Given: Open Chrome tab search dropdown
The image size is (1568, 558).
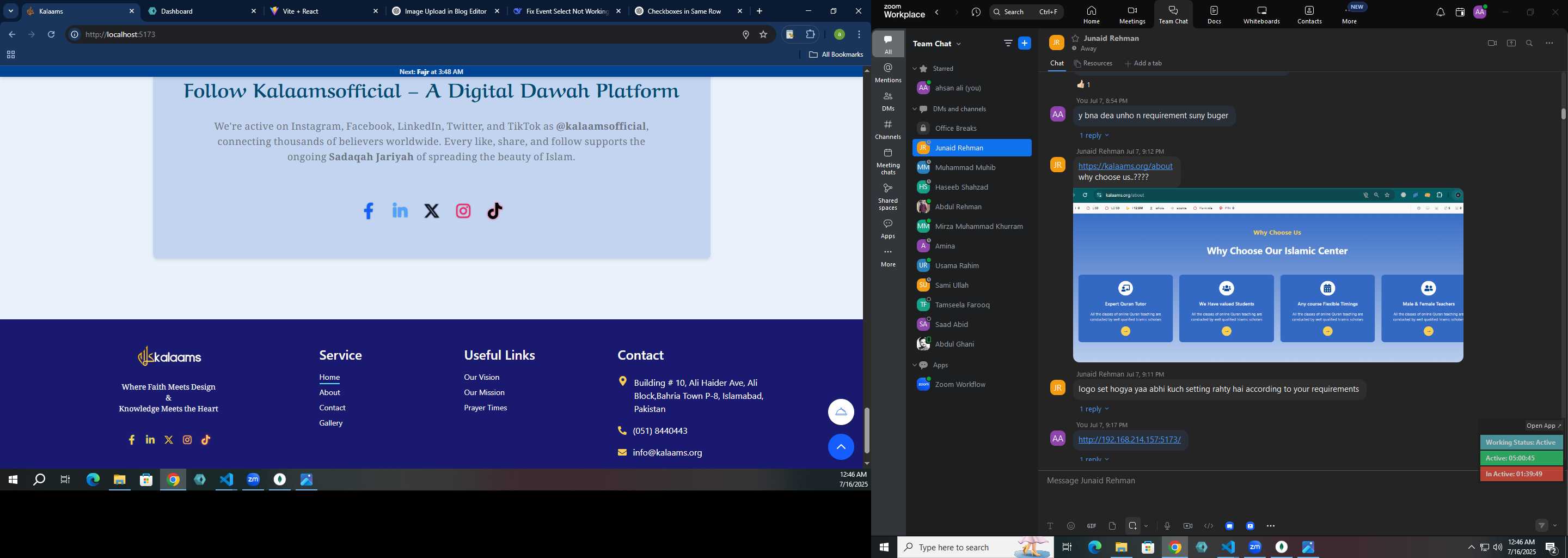Looking at the screenshot, I should 10,11.
